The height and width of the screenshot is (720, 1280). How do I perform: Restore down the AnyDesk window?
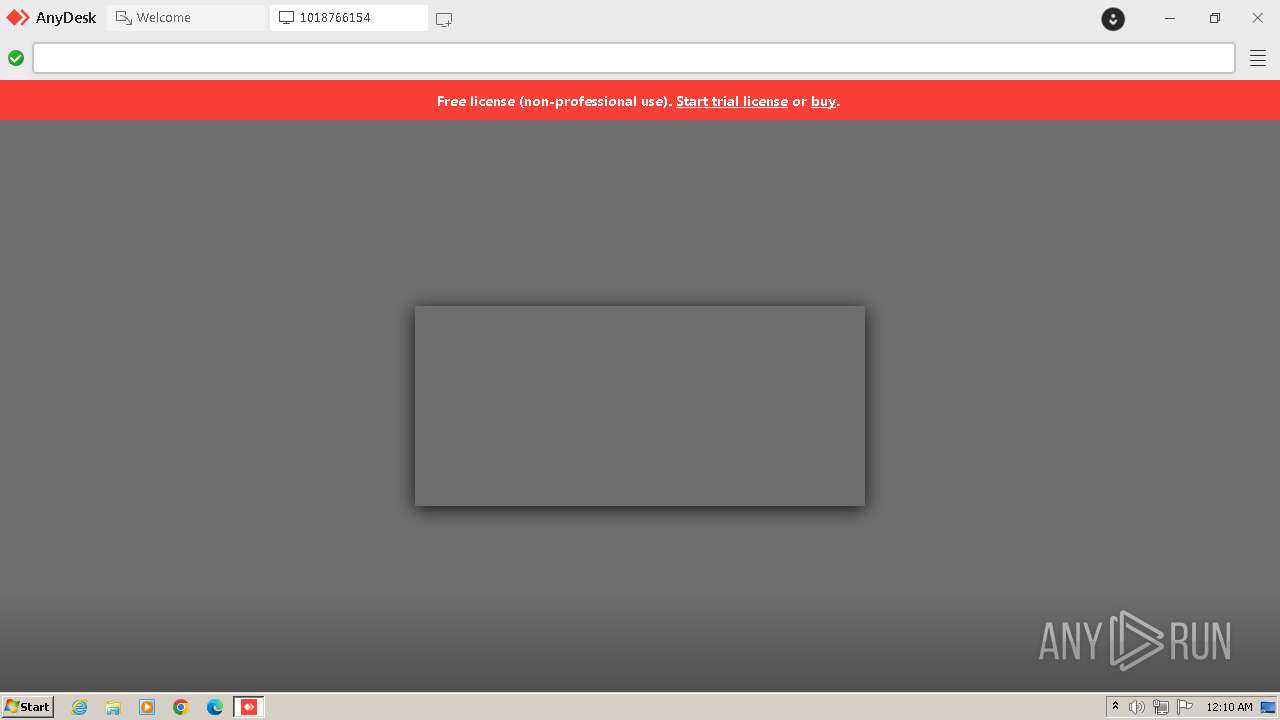1214,18
